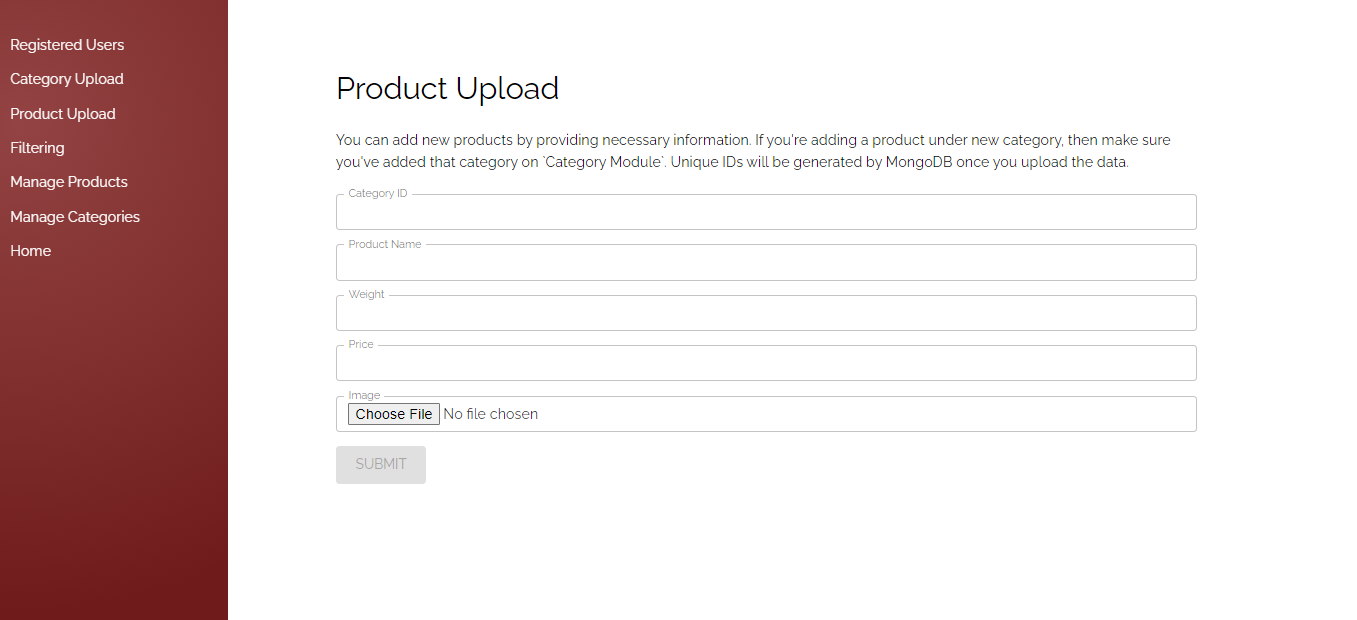Click the 'No file chosen' text
This screenshot has height=620, width=1357.
tap(490, 413)
